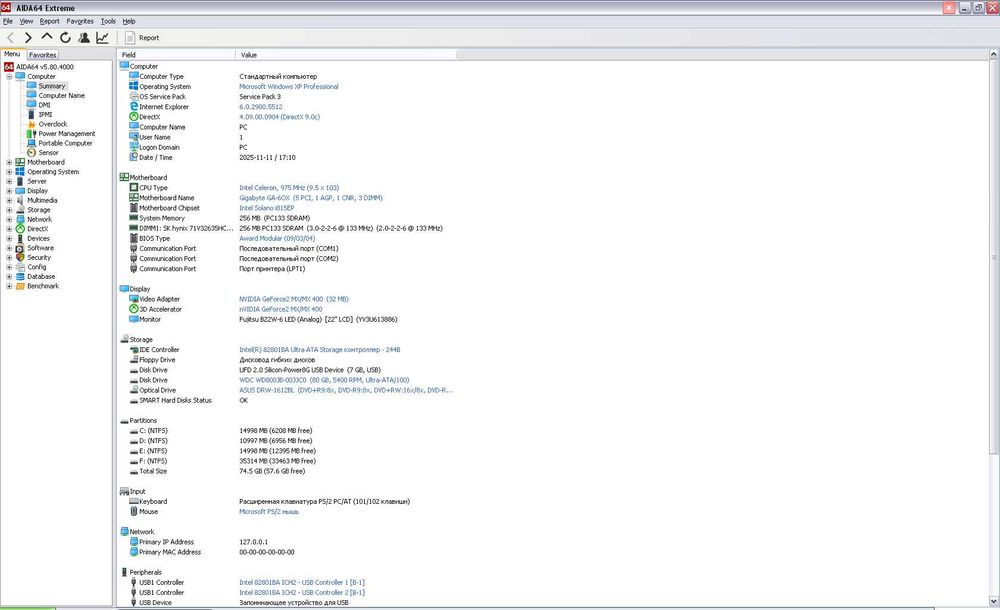Click the Primary IP Address value 127.0.0.1
Image resolution: width=1000 pixels, height=610 pixels.
[x=253, y=542]
